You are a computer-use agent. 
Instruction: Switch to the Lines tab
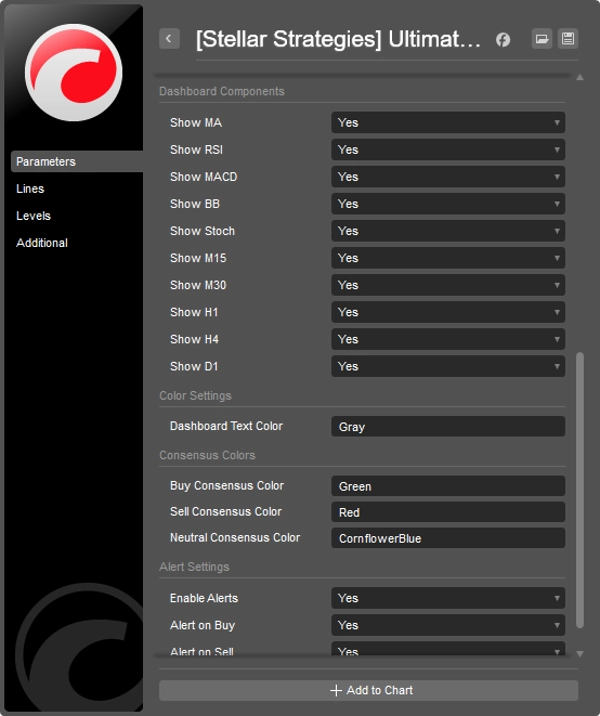tap(30, 189)
